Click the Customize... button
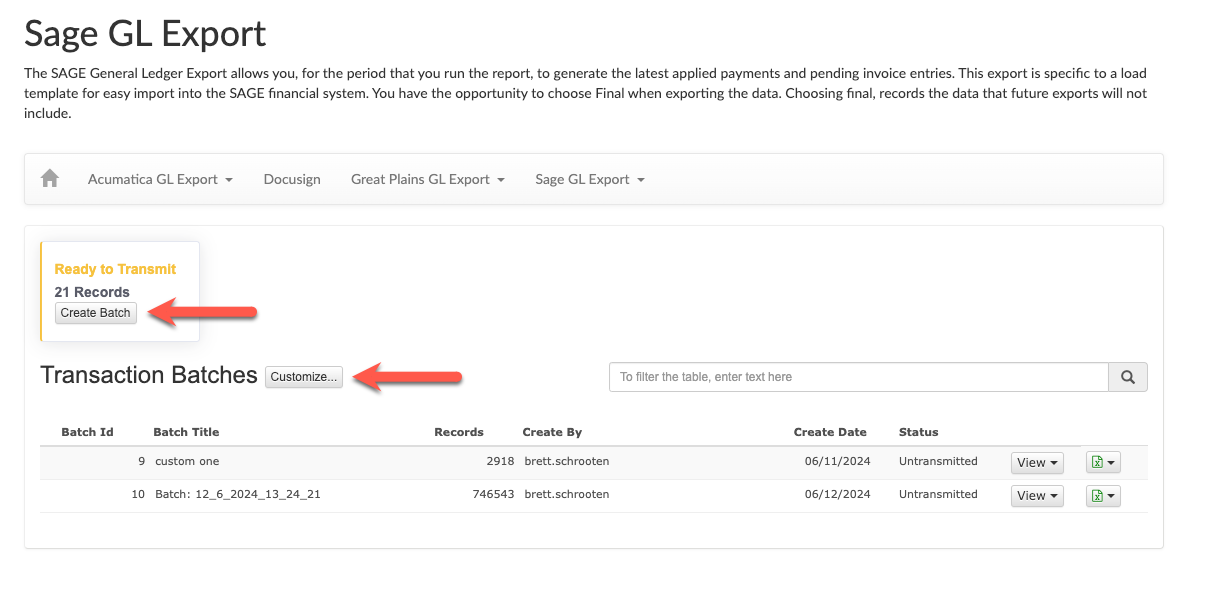 (x=304, y=377)
